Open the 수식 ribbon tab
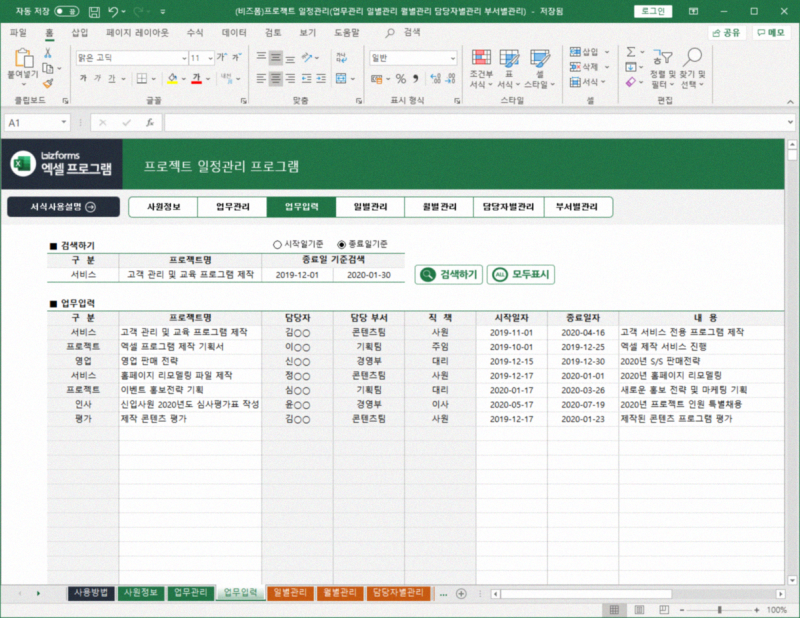The image size is (800, 618). pos(195,33)
